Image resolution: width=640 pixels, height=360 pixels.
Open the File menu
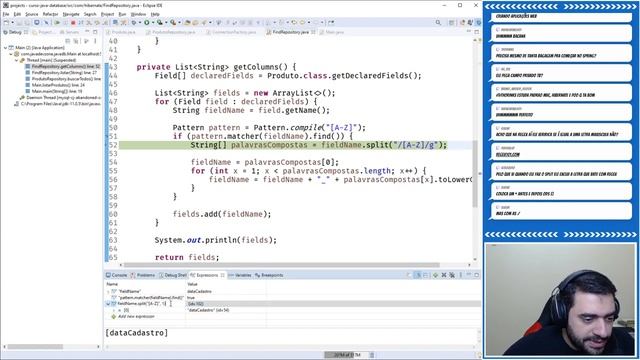tap(6, 14)
